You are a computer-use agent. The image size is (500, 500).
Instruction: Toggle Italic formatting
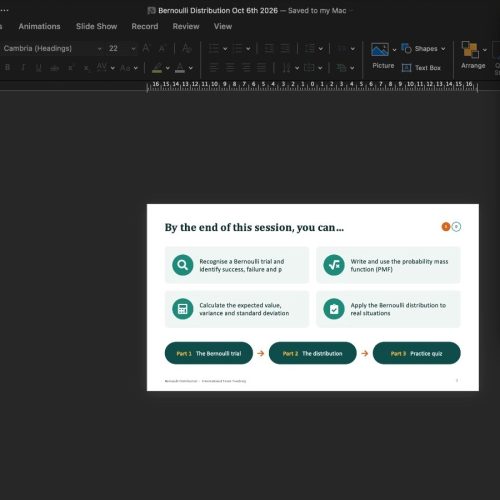click(23, 68)
